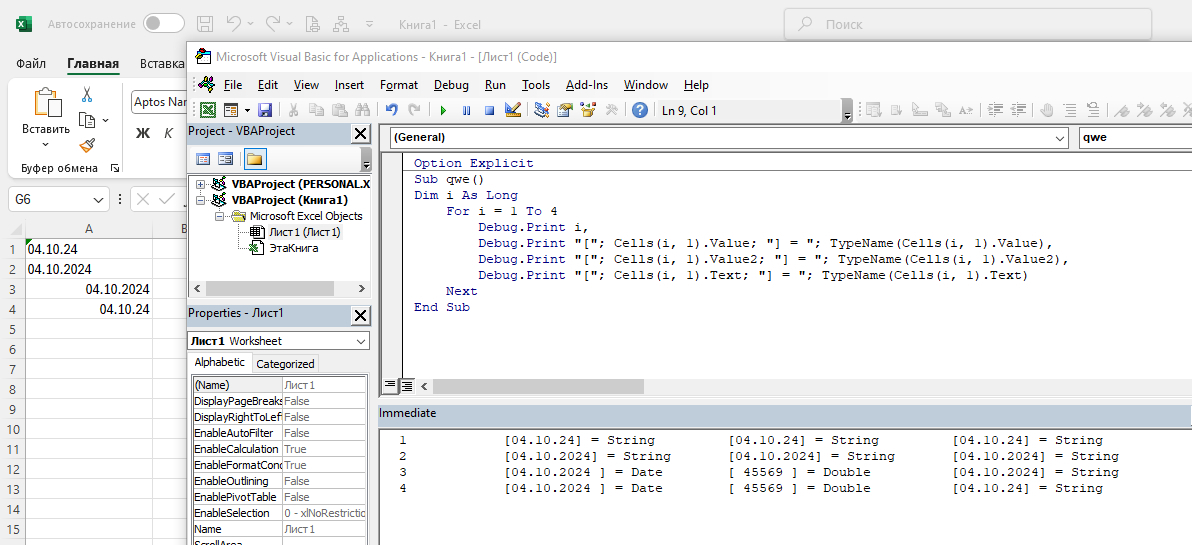Expand the VBAProject (PERSONAL.XLSB) tree node
Viewport: 1192px width, 545px height.
pyautogui.click(x=201, y=184)
